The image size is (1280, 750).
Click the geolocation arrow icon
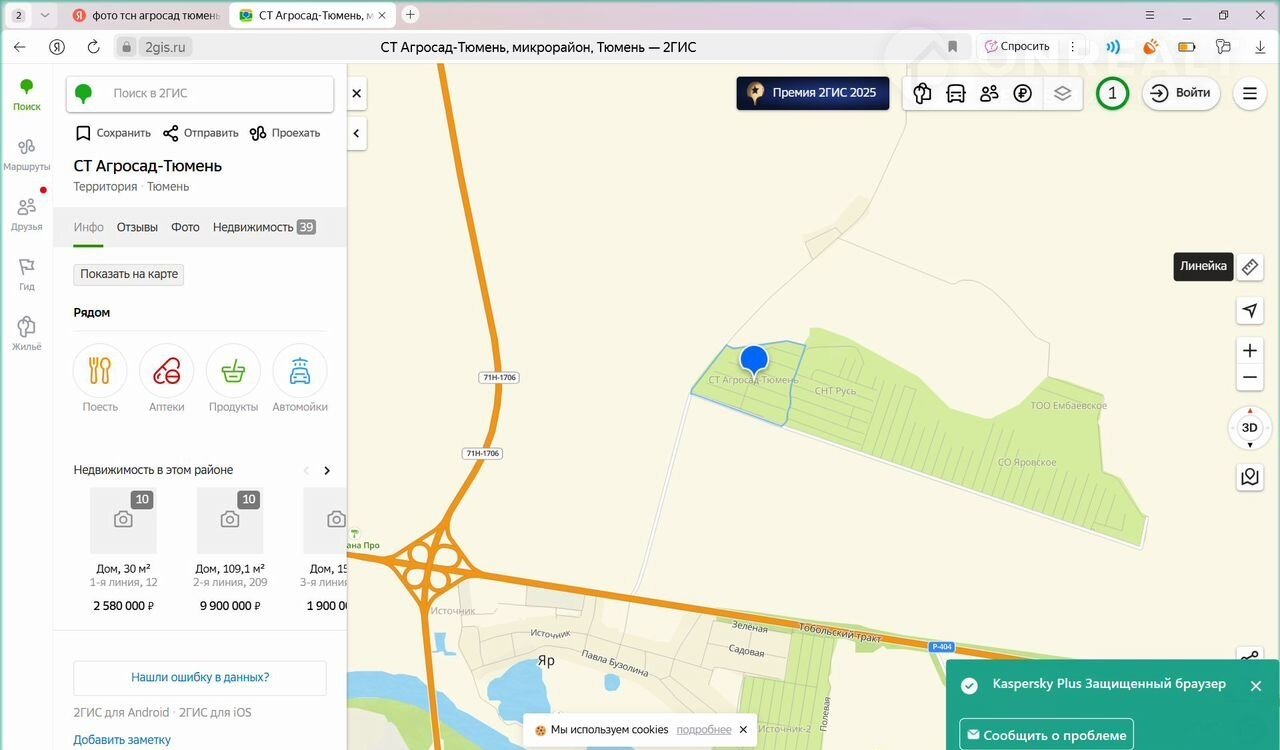click(x=1249, y=311)
